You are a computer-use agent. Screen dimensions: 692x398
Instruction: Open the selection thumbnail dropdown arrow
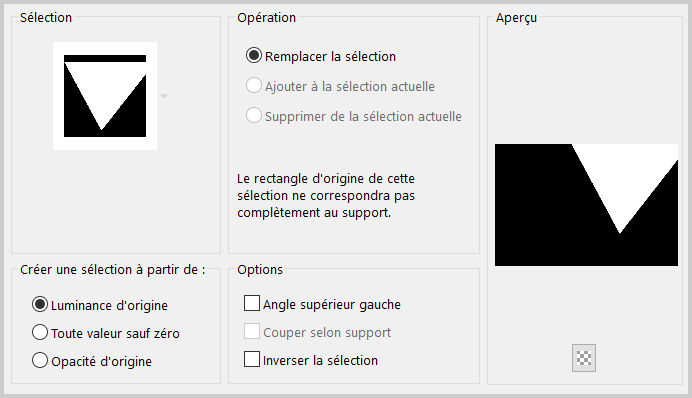(x=164, y=96)
